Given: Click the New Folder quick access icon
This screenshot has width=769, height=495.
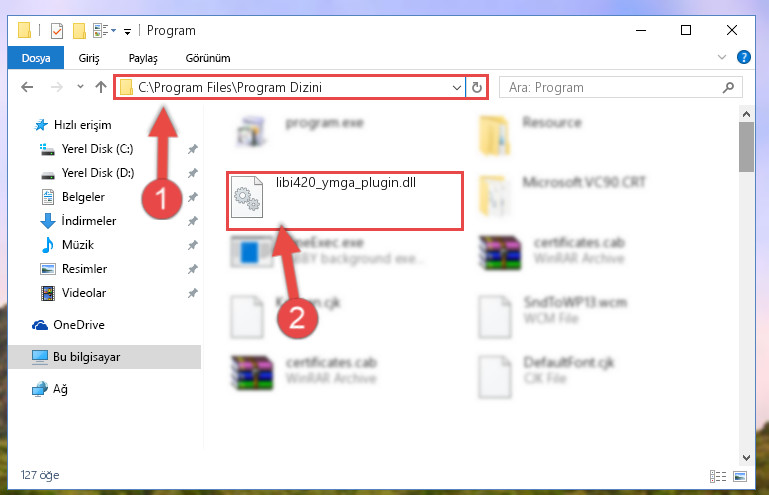Looking at the screenshot, I should tap(79, 31).
